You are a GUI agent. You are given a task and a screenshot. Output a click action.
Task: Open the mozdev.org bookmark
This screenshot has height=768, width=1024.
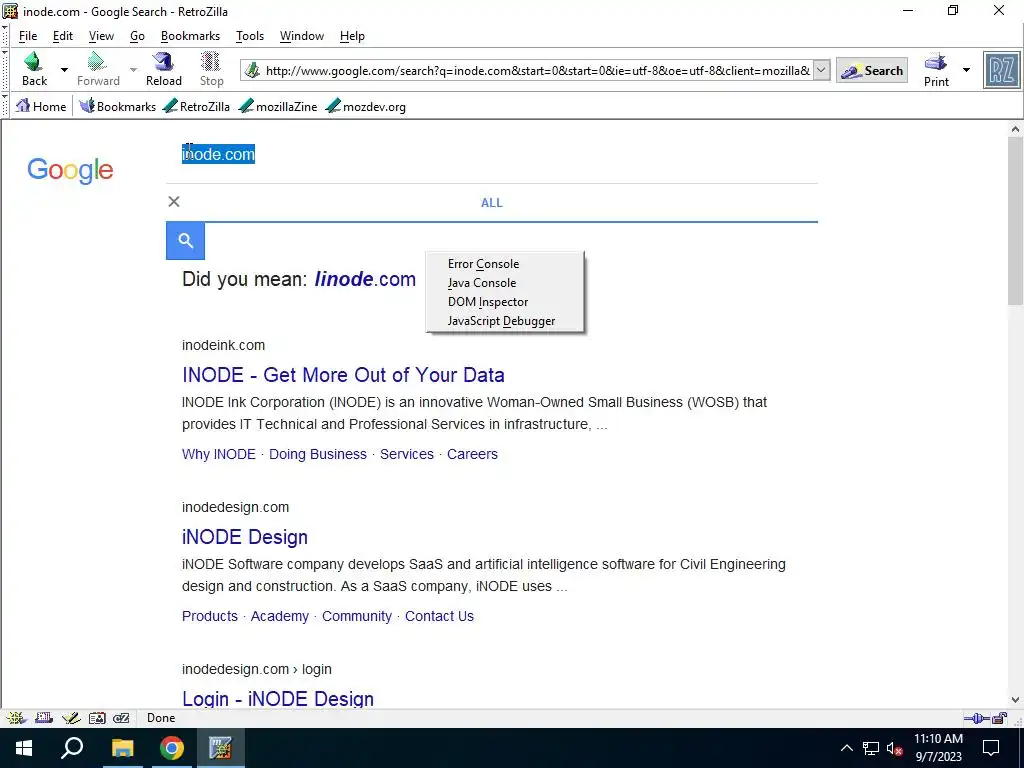(x=366, y=106)
